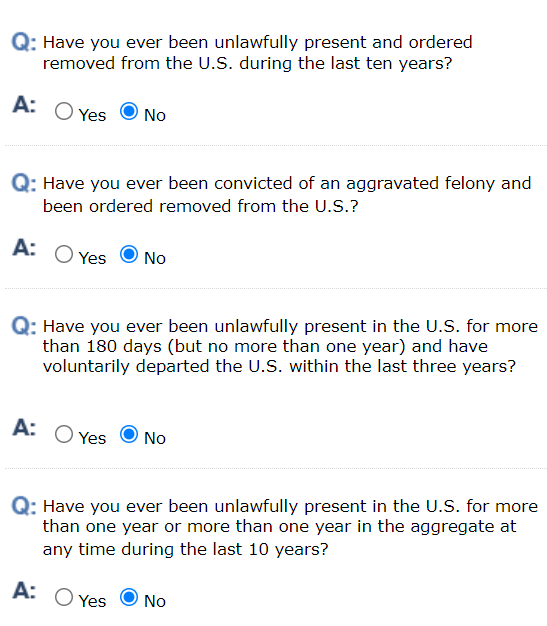Viewport: 547px width, 626px height.
Task: Choose No for aggravated felony conviction question
Action: (x=129, y=254)
